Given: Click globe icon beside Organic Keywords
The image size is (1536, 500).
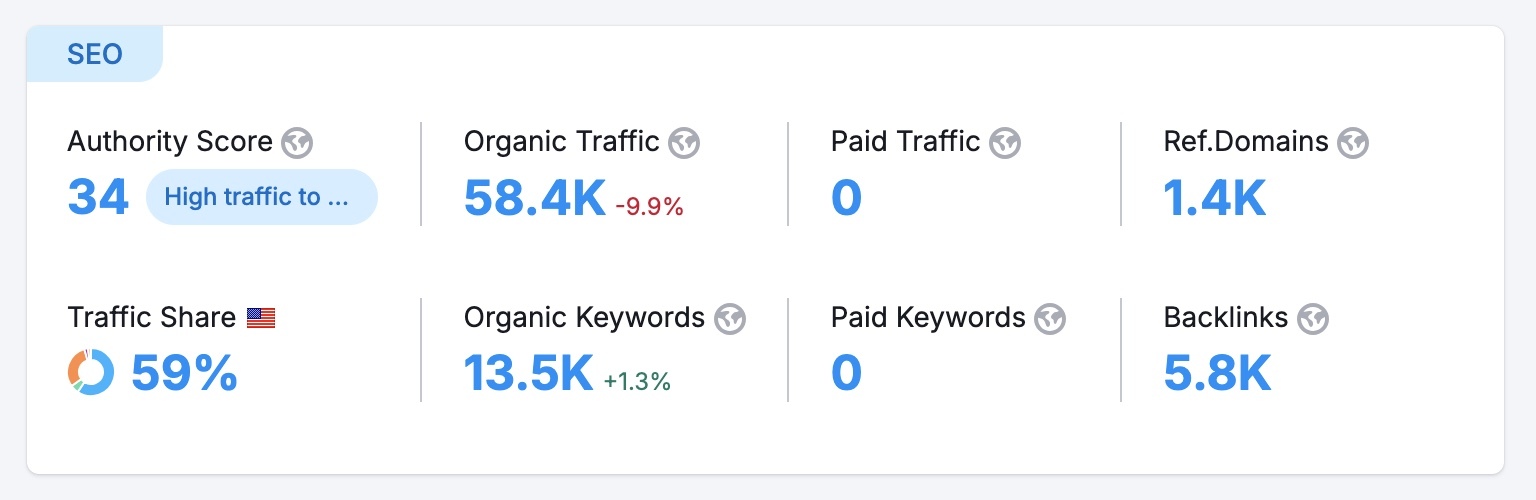Looking at the screenshot, I should coord(730,319).
